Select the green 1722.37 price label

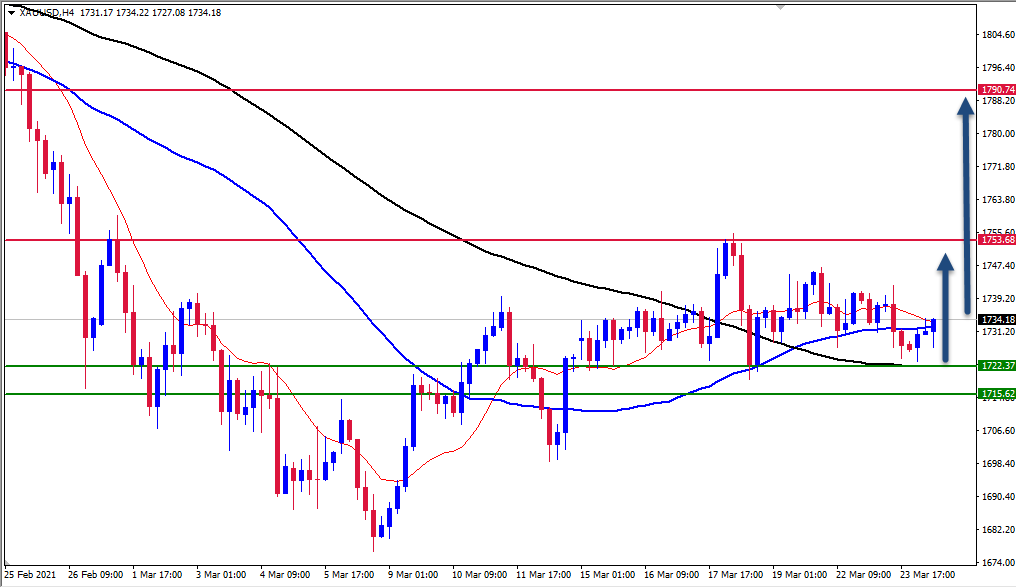pyautogui.click(x=997, y=366)
